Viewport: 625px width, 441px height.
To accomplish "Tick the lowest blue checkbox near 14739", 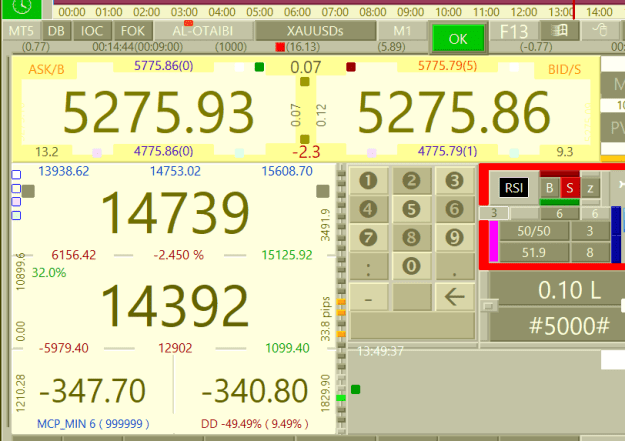I will [16, 215].
